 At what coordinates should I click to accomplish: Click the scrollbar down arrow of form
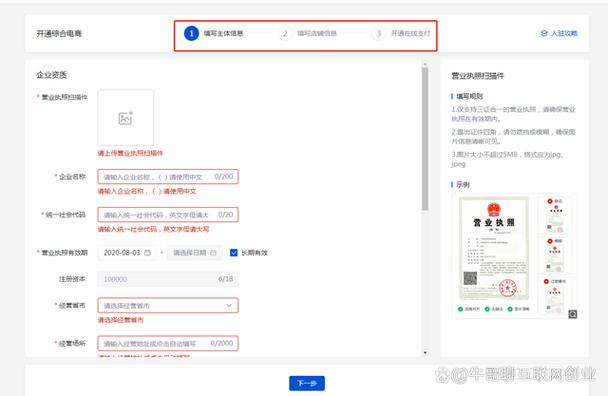[425, 353]
